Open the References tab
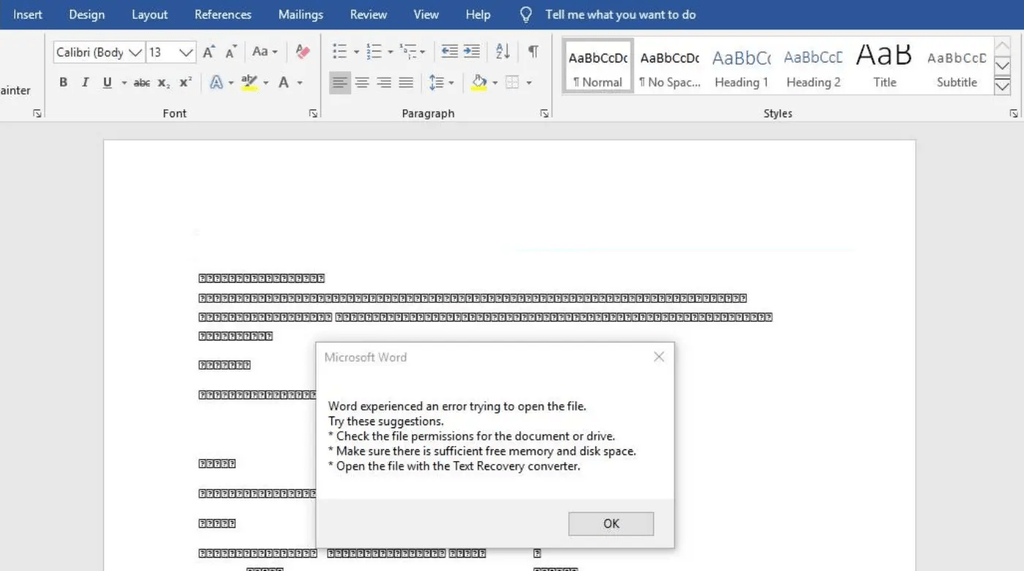This screenshot has width=1024, height=571. 223,14
